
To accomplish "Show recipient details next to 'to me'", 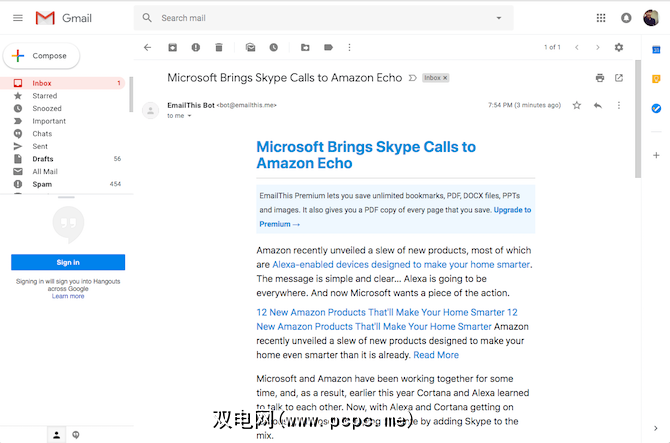I will coord(190,116).
